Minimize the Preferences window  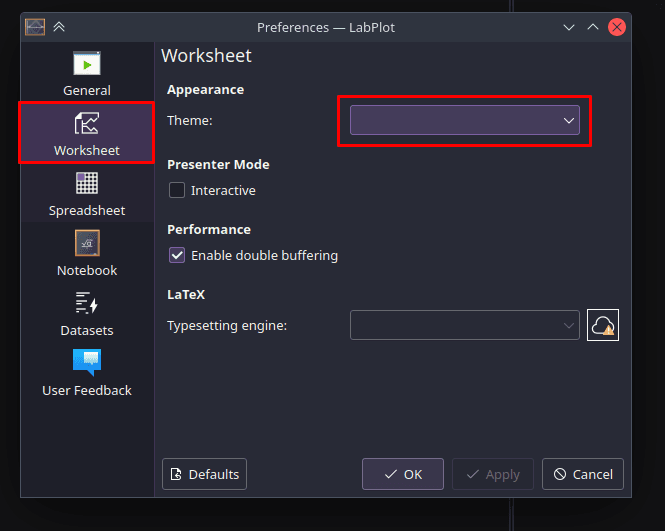point(569,28)
